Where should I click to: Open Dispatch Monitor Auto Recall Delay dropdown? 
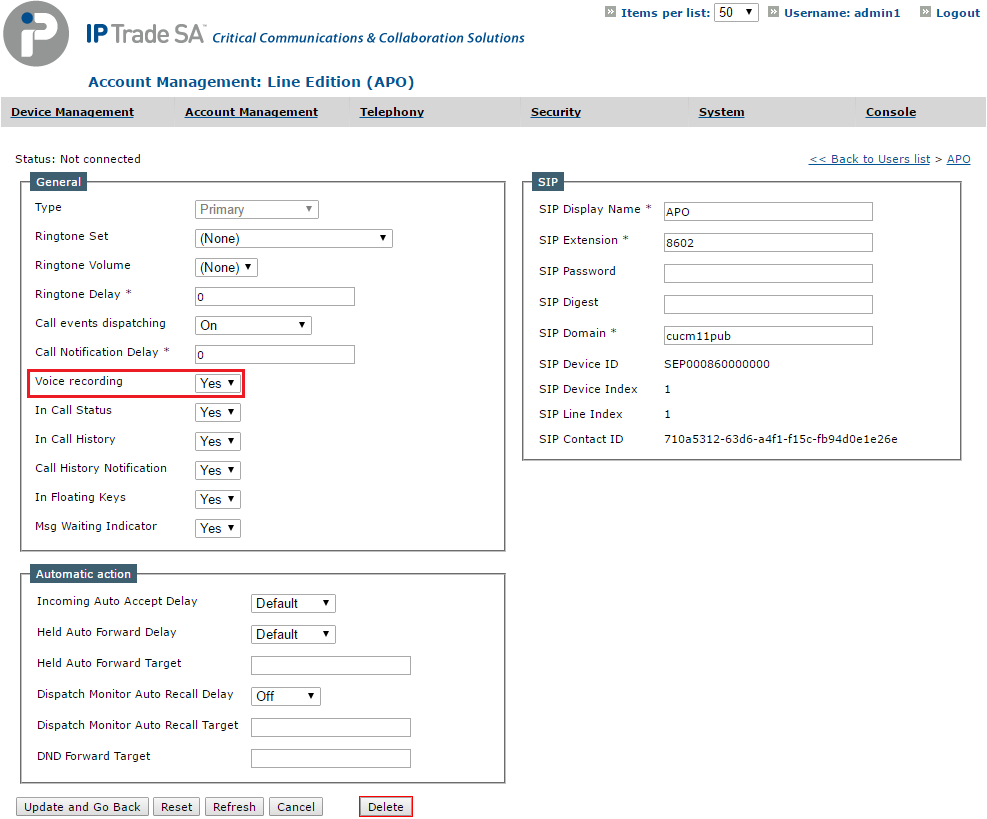click(286, 696)
